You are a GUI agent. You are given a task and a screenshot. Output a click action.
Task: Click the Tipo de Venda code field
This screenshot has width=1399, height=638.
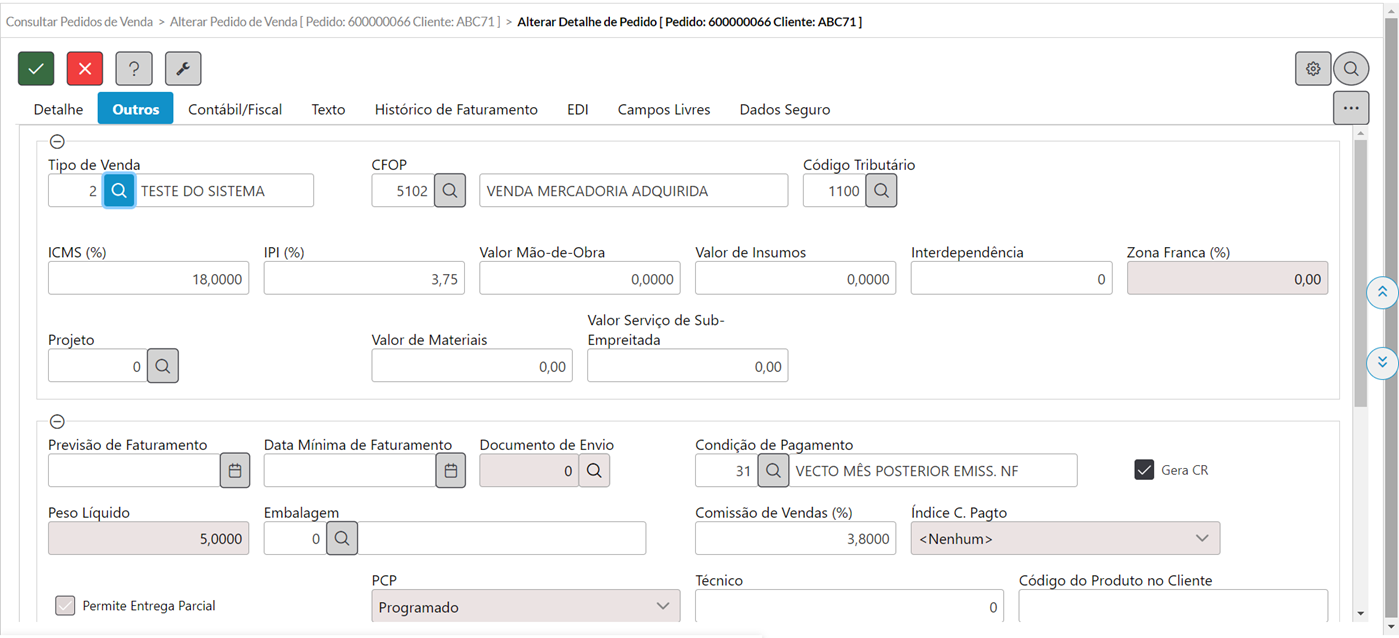click(x=76, y=190)
